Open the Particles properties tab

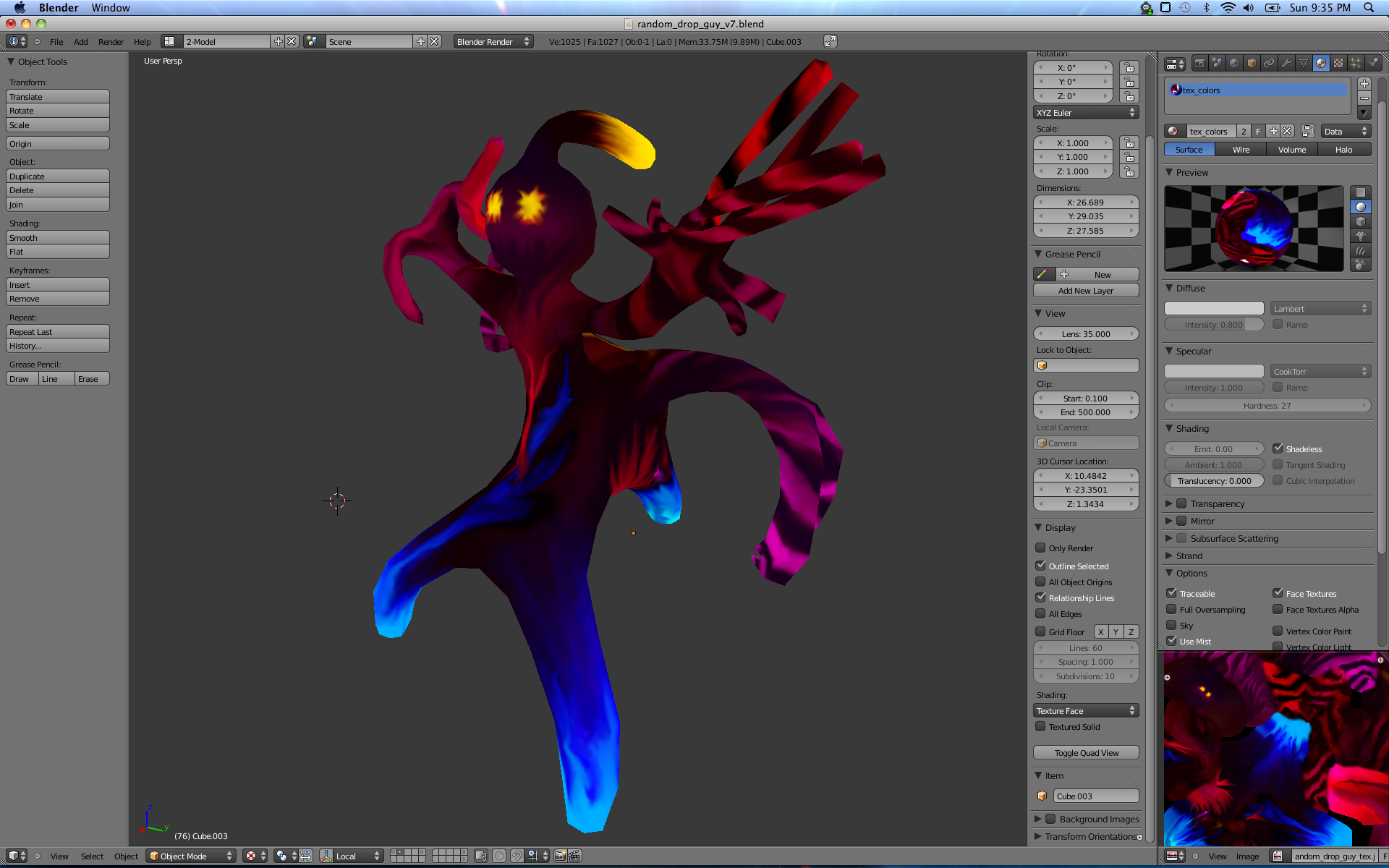1356,64
